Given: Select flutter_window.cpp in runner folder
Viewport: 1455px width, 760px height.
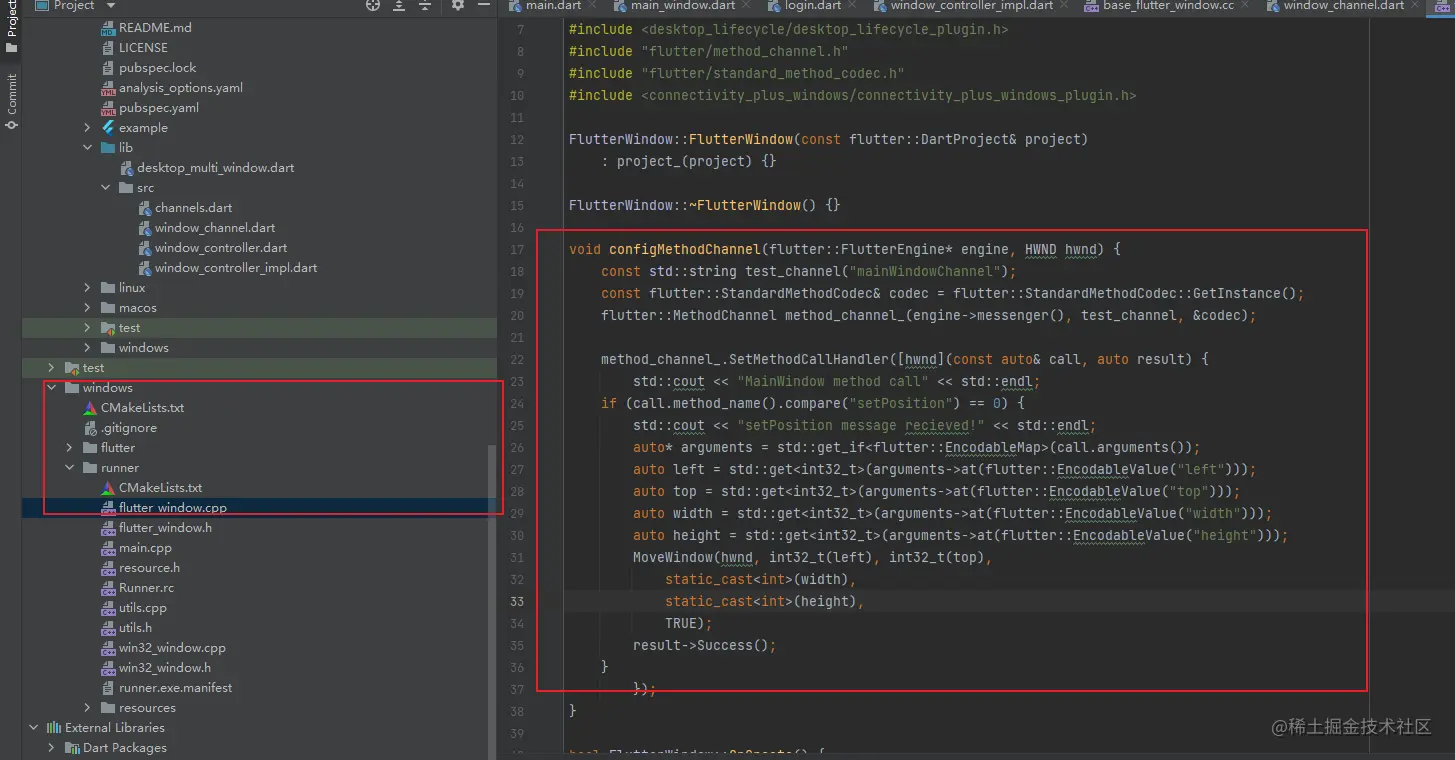Looking at the screenshot, I should (172, 508).
